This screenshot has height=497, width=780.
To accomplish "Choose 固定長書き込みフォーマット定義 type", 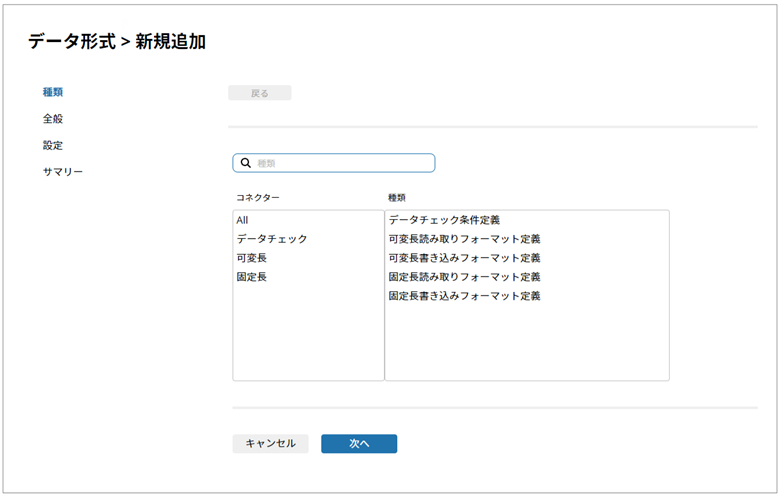I will tap(464, 296).
